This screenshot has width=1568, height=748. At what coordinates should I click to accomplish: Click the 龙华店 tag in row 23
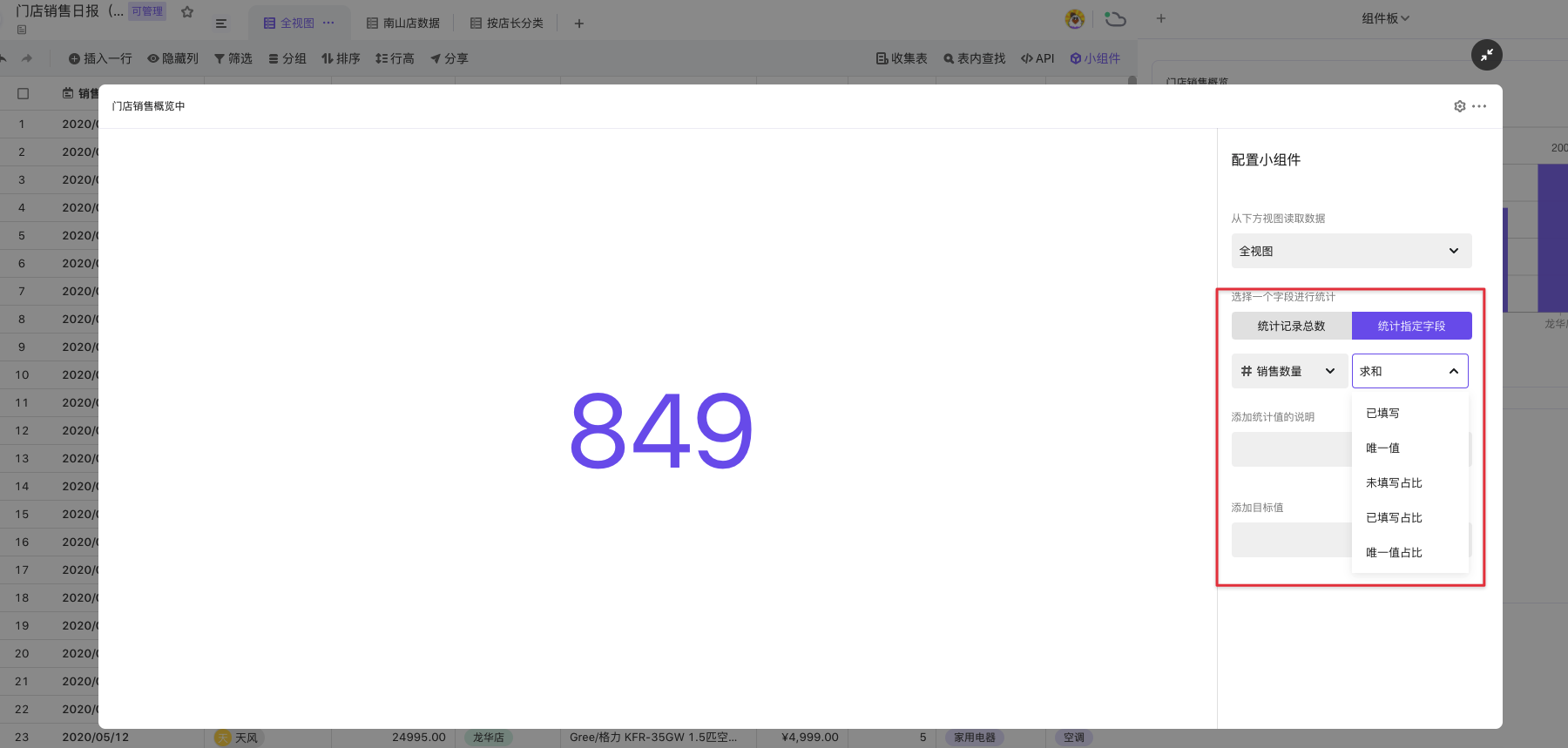click(489, 738)
